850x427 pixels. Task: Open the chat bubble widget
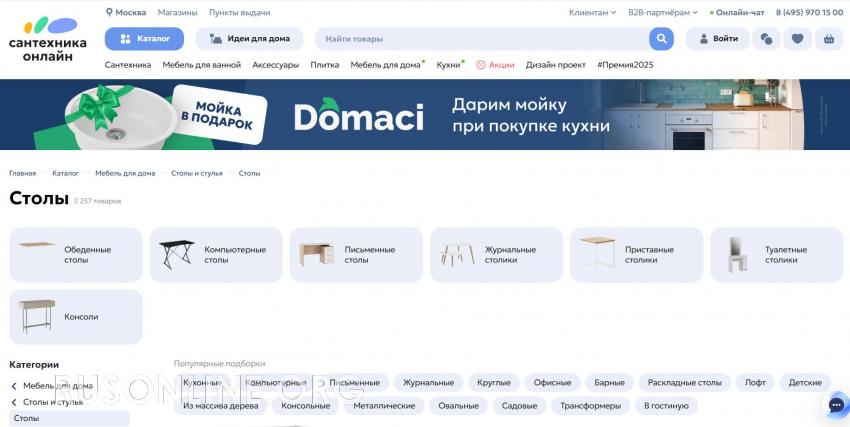[x=836, y=405]
